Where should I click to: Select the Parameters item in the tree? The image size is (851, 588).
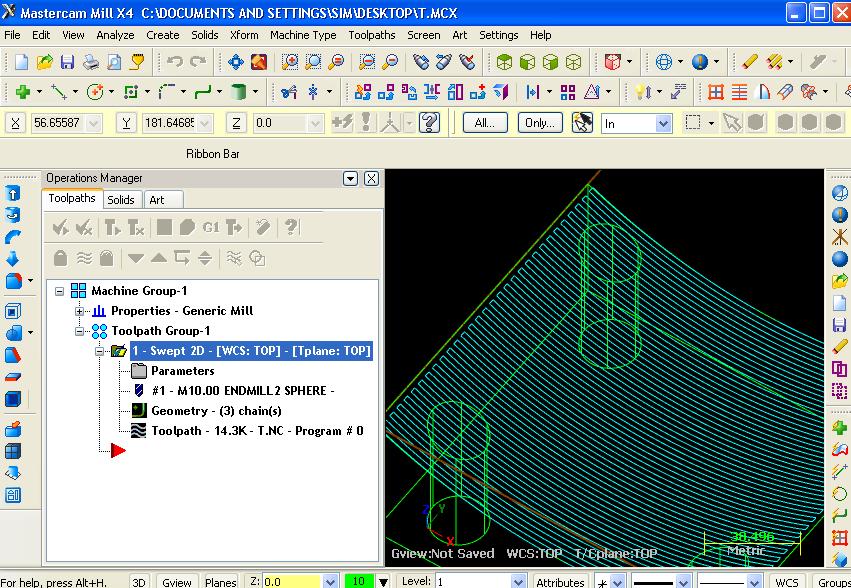(182, 371)
